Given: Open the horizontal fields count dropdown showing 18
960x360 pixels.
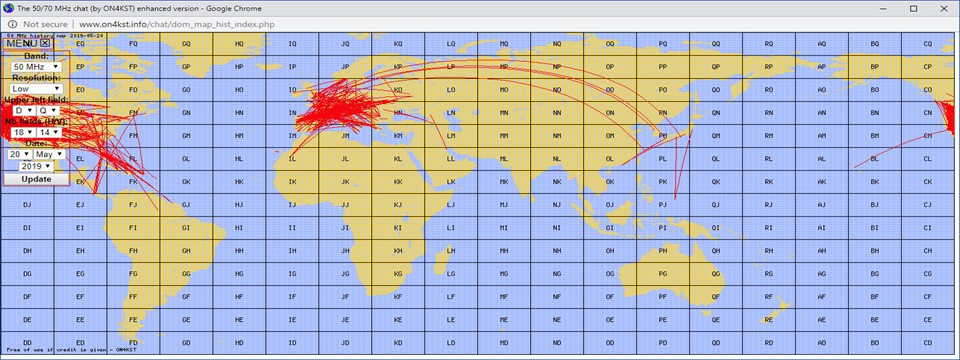Looking at the screenshot, I should click(x=24, y=132).
